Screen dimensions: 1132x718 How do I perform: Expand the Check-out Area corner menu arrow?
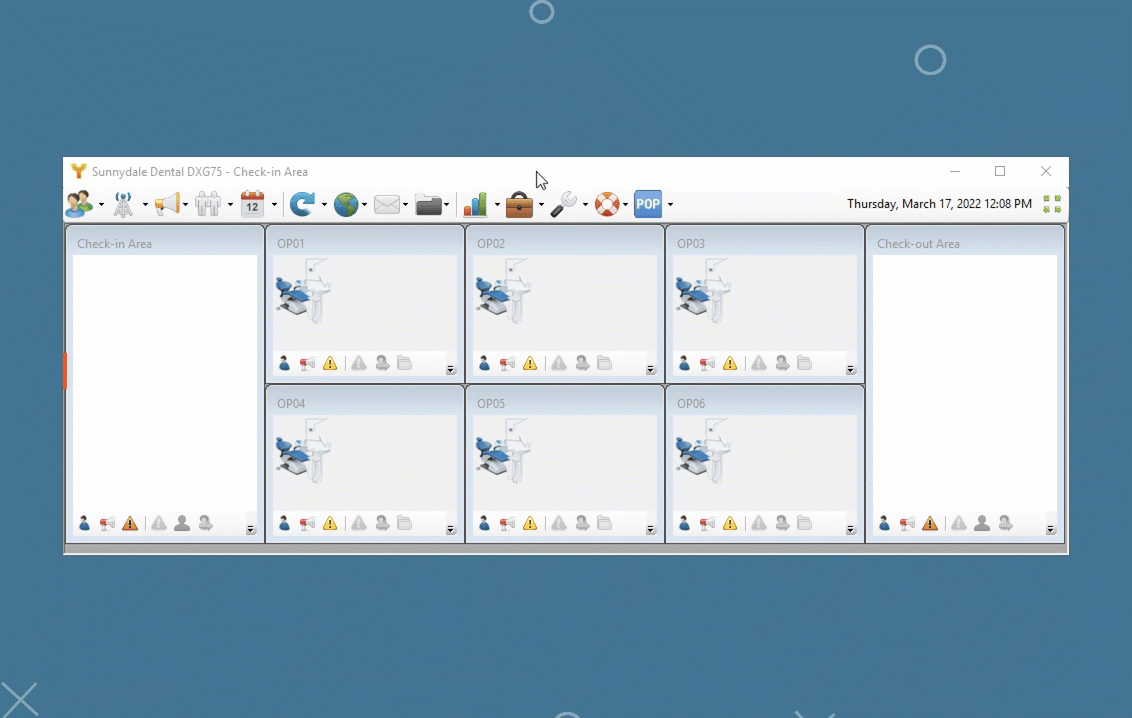1050,530
